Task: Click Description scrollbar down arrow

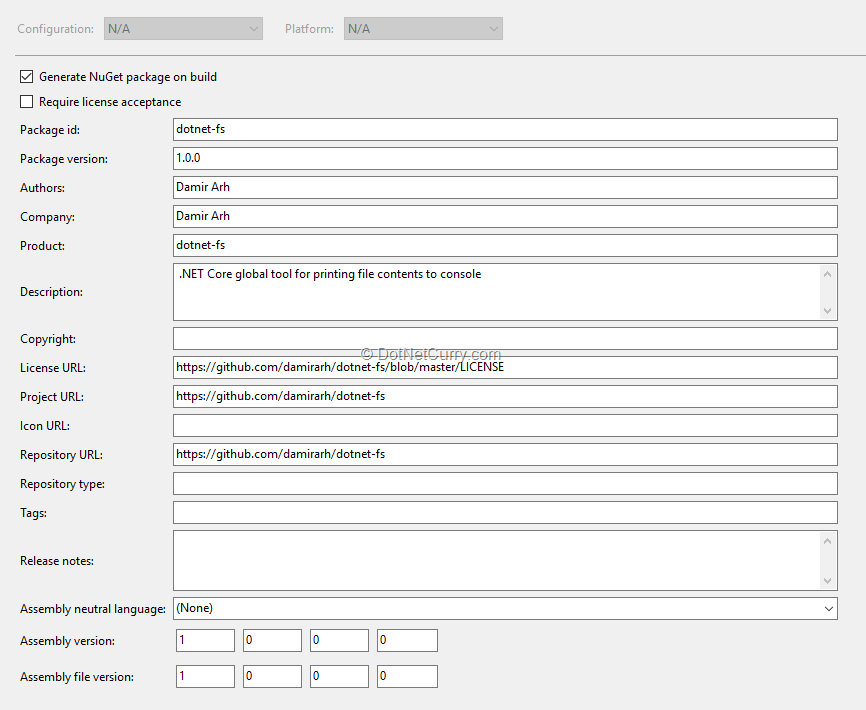Action: coord(827,310)
